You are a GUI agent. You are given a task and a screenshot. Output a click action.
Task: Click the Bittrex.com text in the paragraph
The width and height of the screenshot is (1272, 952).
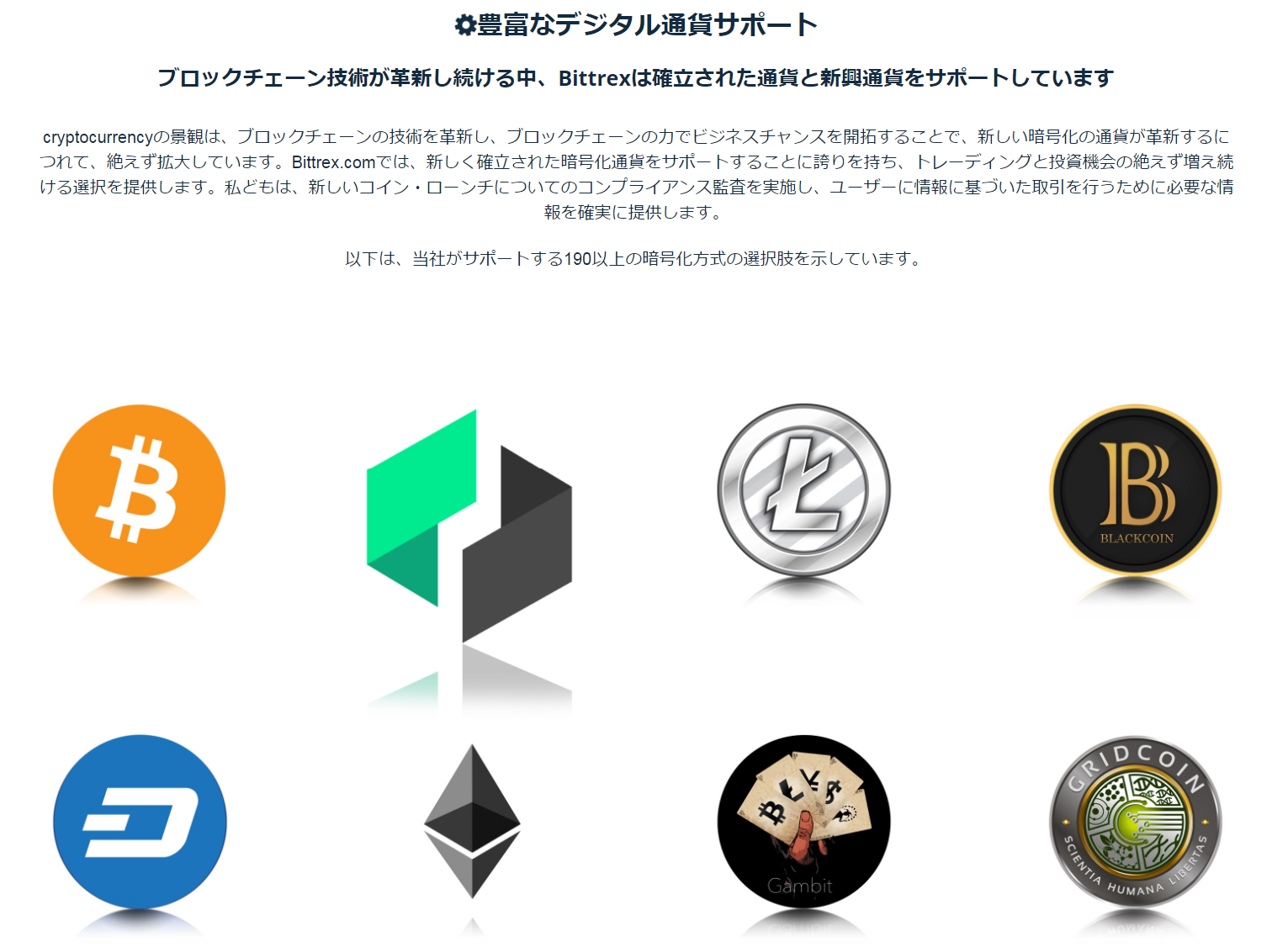(x=333, y=162)
